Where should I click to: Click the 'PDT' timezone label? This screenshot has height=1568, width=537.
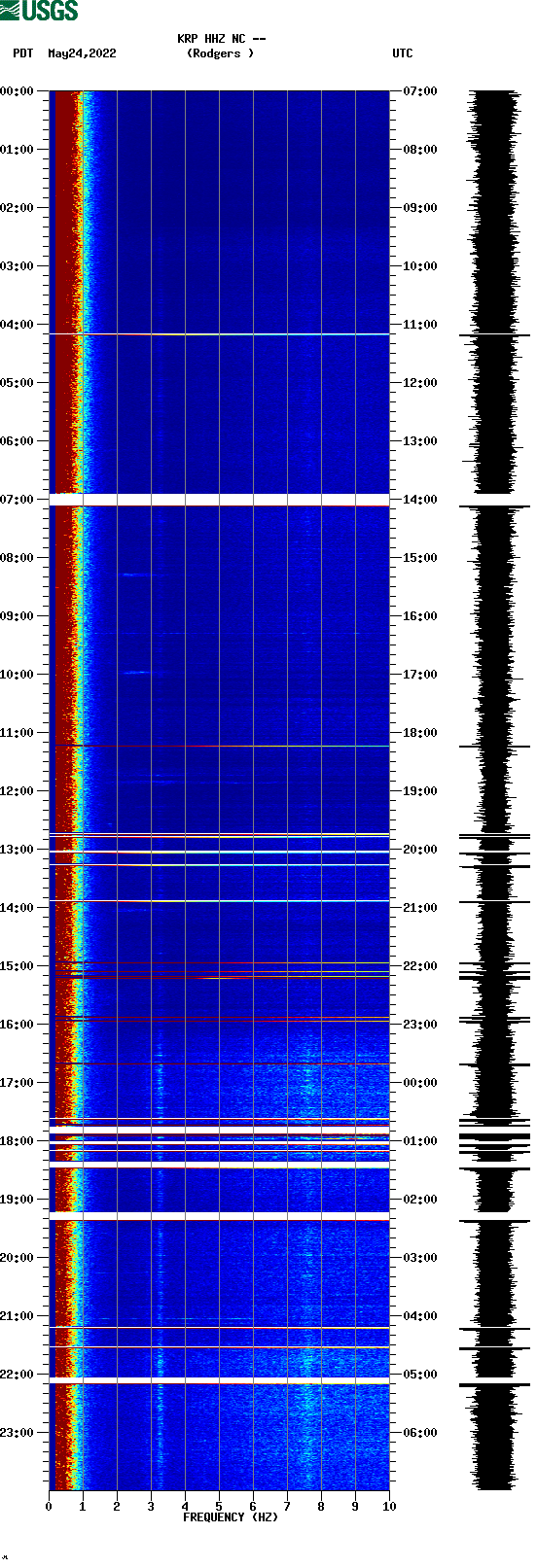pos(23,53)
